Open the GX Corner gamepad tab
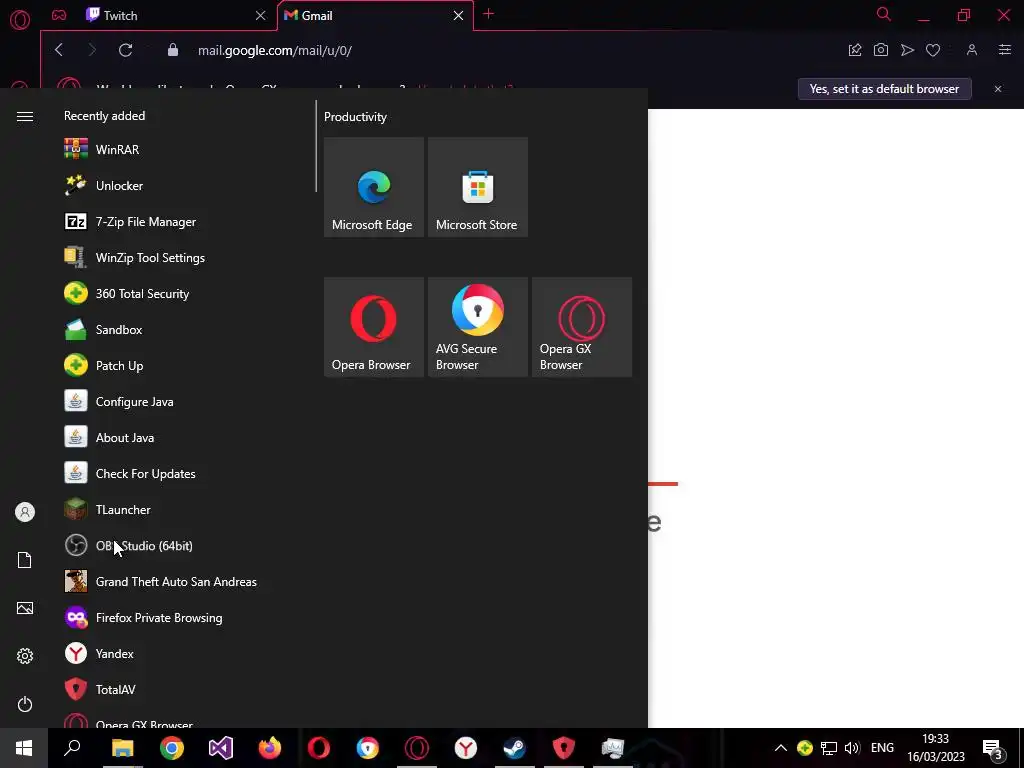 click(x=59, y=15)
